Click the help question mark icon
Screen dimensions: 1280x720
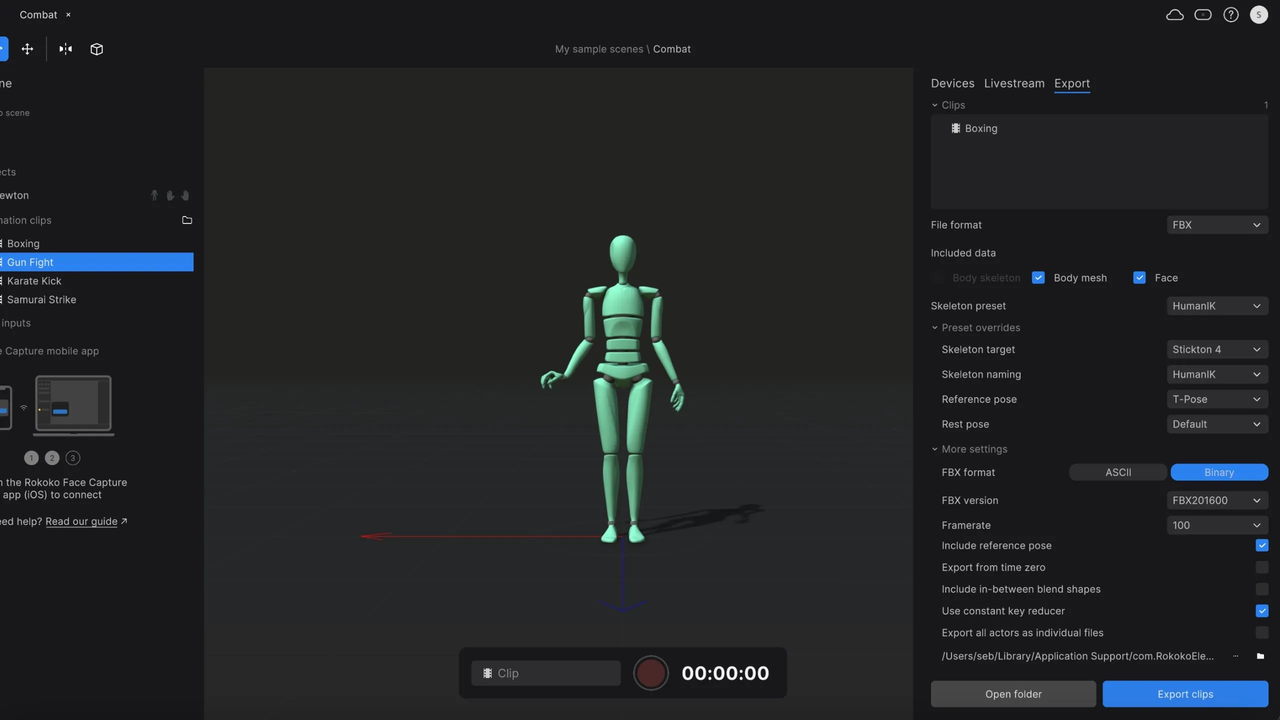(x=1231, y=14)
